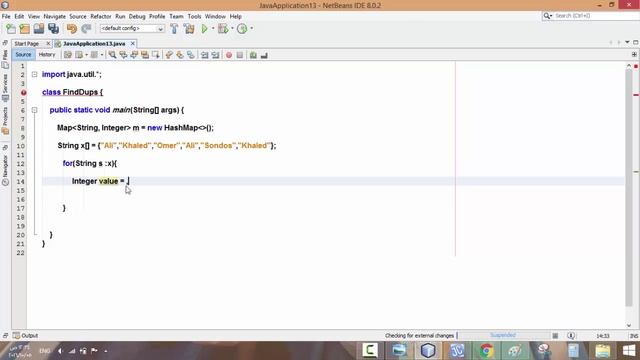Open the default config dropdown
Image resolution: width=640 pixels, height=360 pixels.
click(160, 29)
